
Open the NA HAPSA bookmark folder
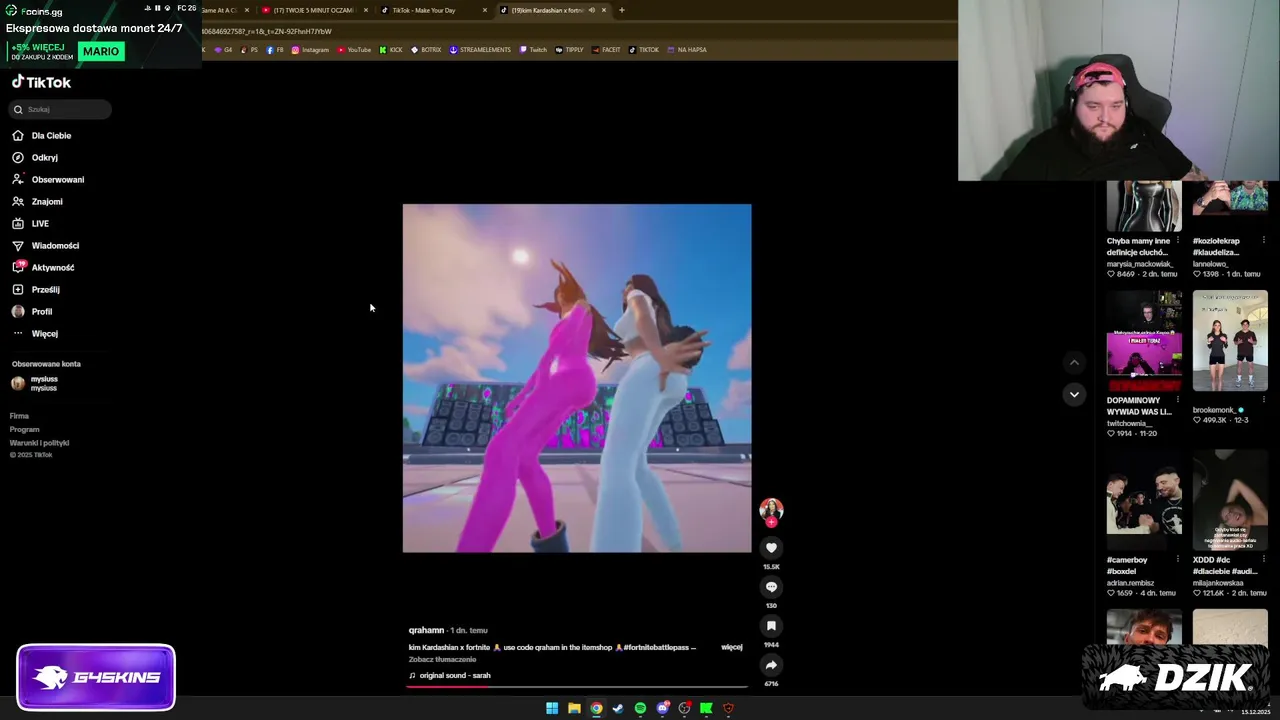point(686,49)
